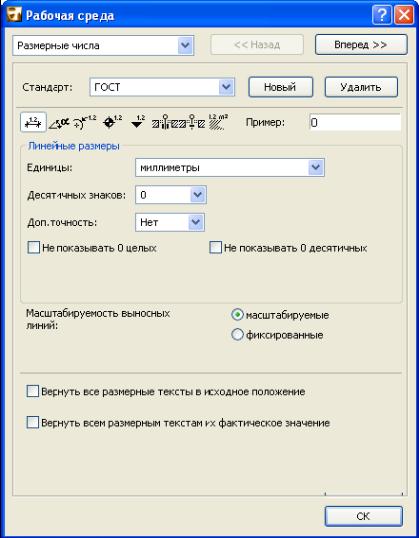Confirm with the OK button
The width and height of the screenshot is (419, 538).
[x=363, y=516]
